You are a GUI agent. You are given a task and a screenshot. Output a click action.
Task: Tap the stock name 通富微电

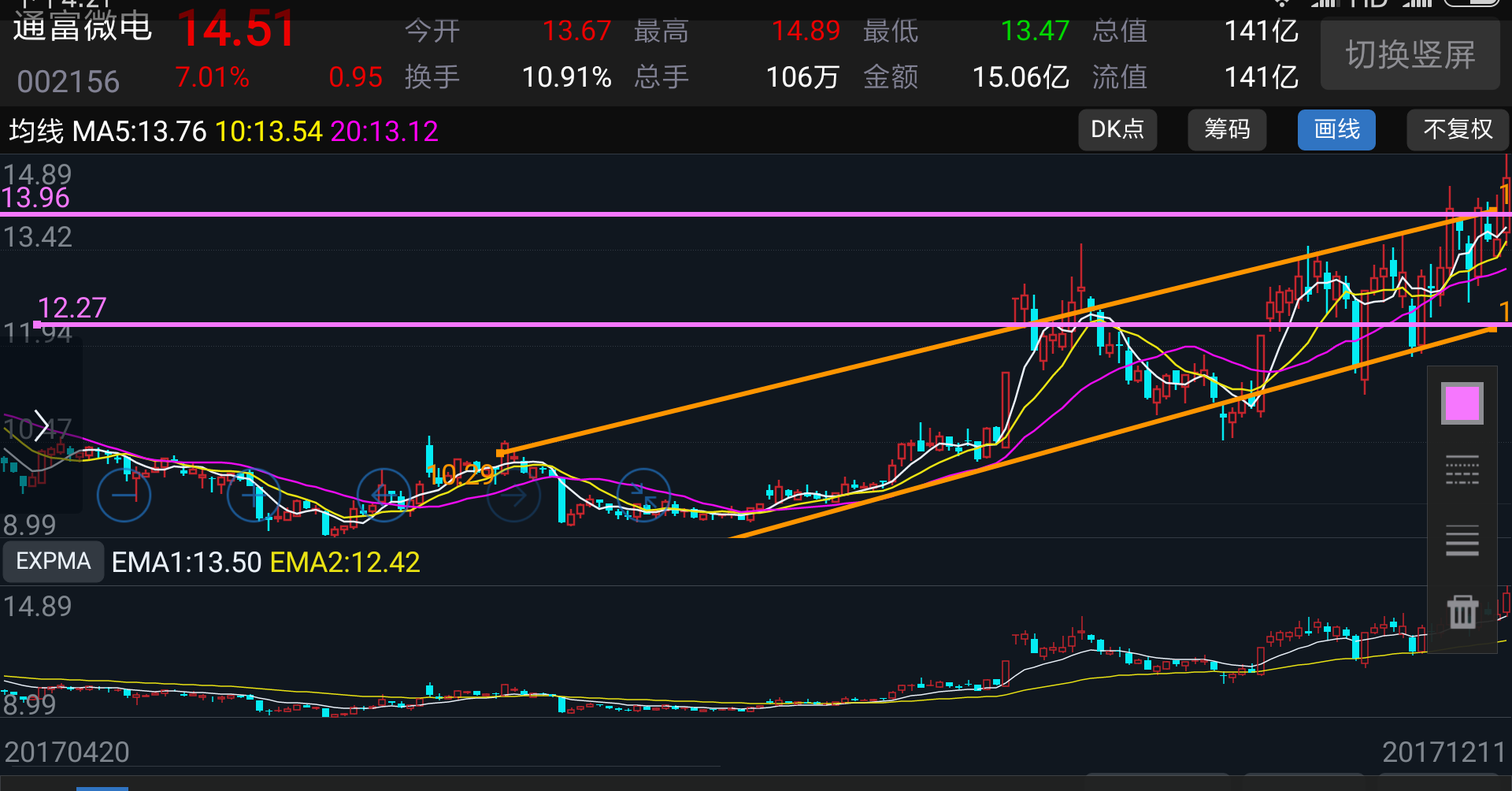tap(82, 28)
